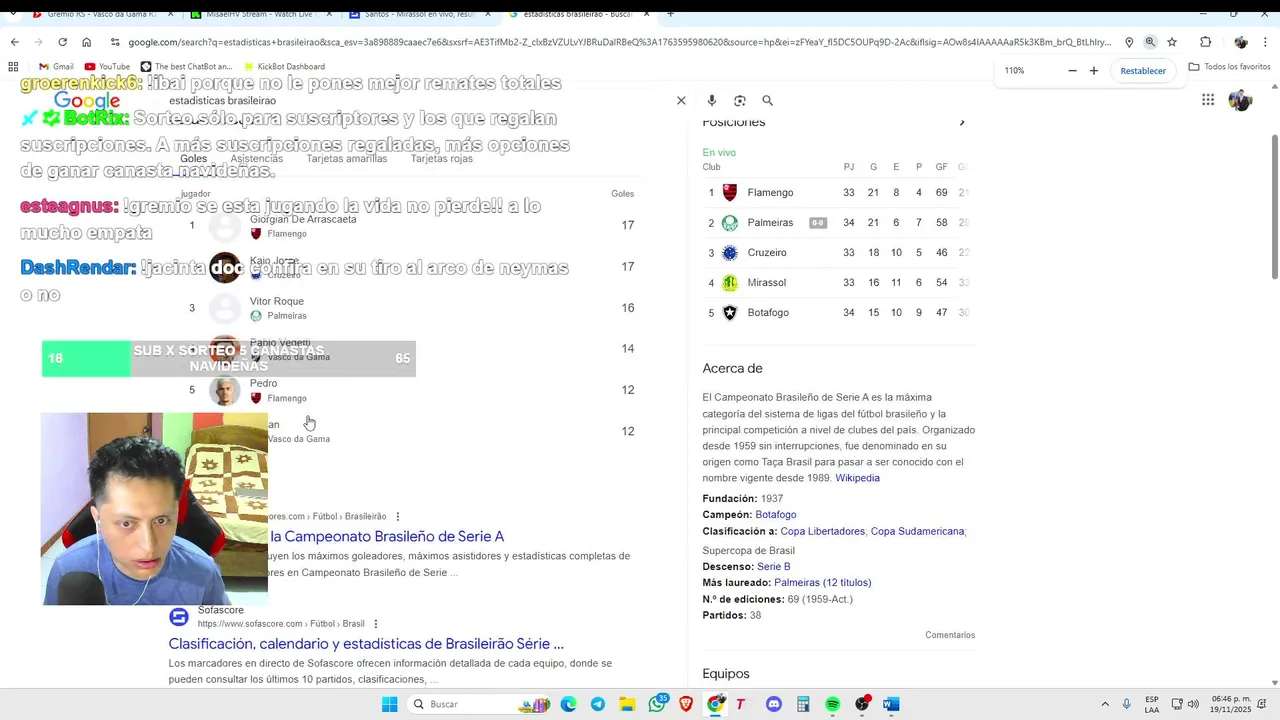Screen dimensions: 1280x720
Task: Open the Gmail bookmark
Action: [x=56, y=67]
